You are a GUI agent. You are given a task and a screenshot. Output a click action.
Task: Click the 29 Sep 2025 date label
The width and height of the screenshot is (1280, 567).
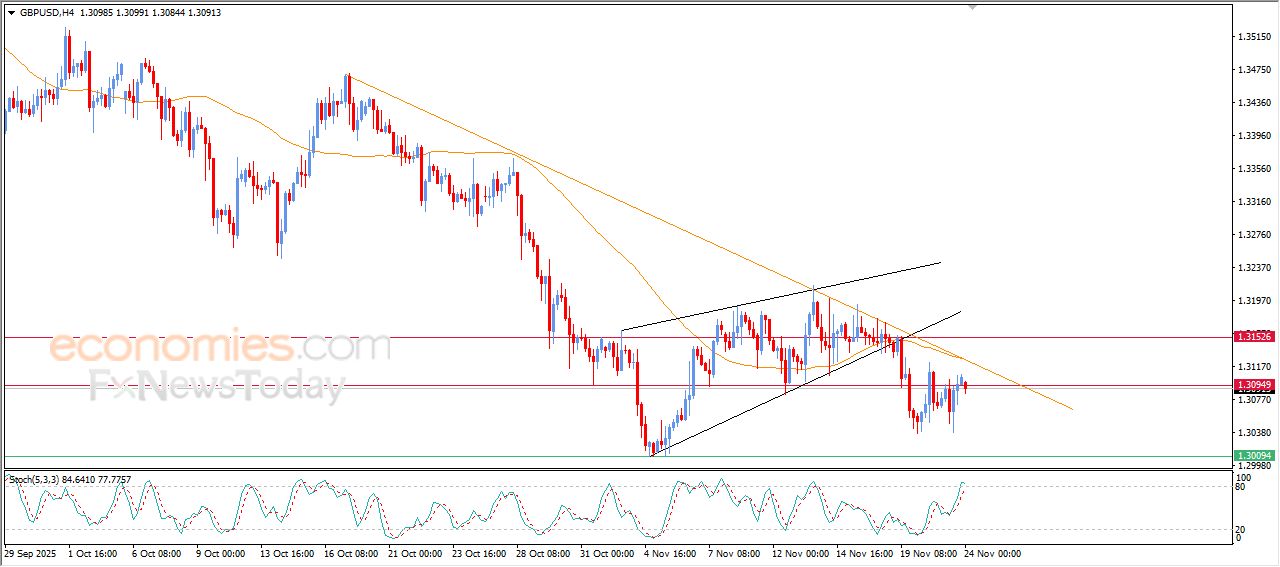pos(31,553)
